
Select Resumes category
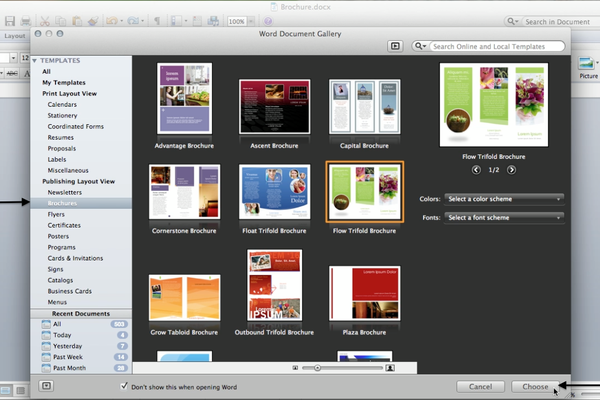click(x=60, y=137)
